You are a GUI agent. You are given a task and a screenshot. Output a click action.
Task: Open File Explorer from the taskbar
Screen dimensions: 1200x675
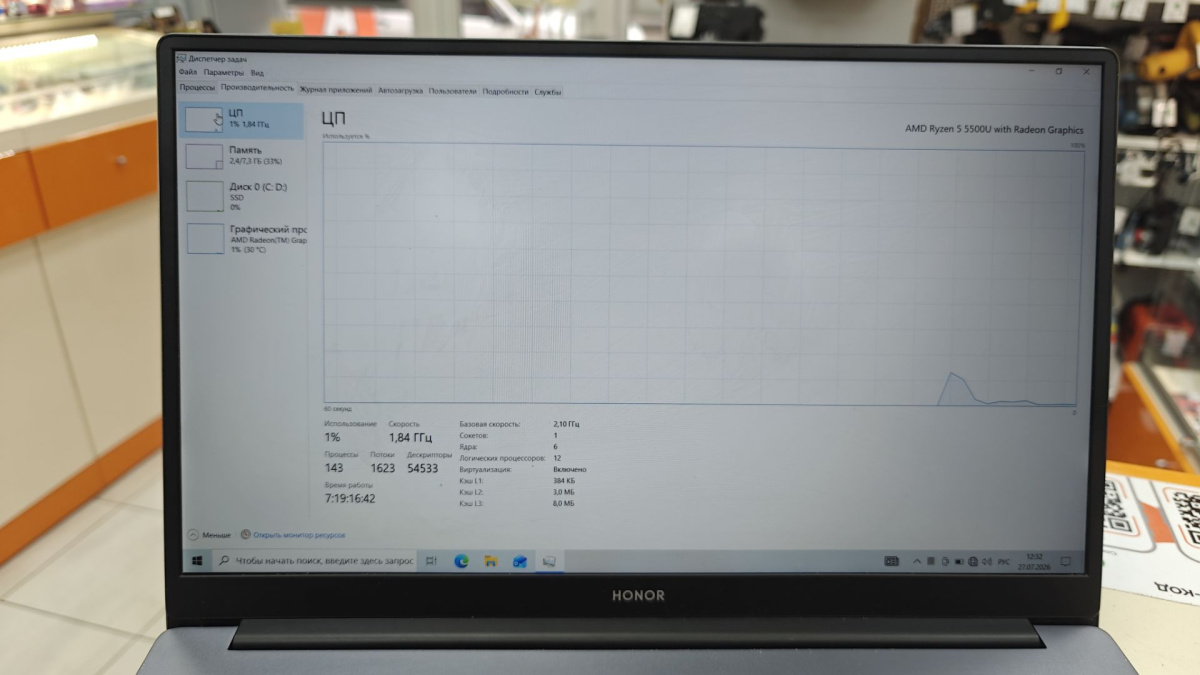491,562
